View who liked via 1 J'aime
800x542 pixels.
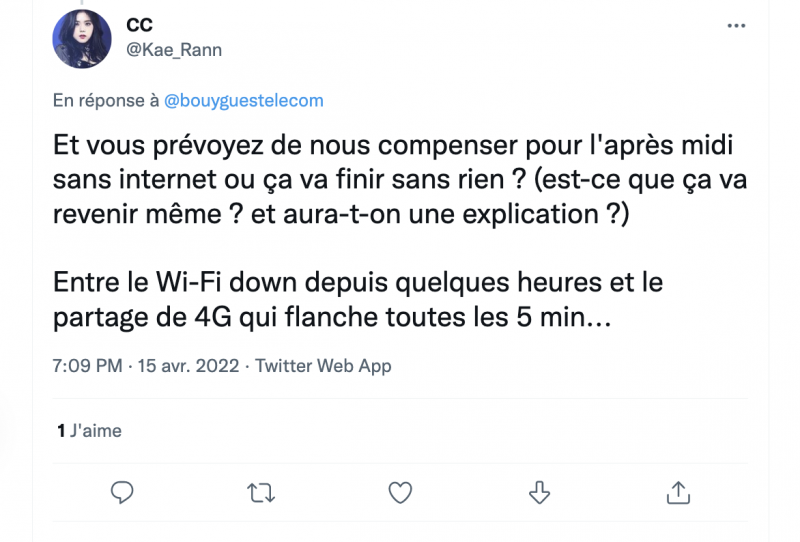click(90, 431)
